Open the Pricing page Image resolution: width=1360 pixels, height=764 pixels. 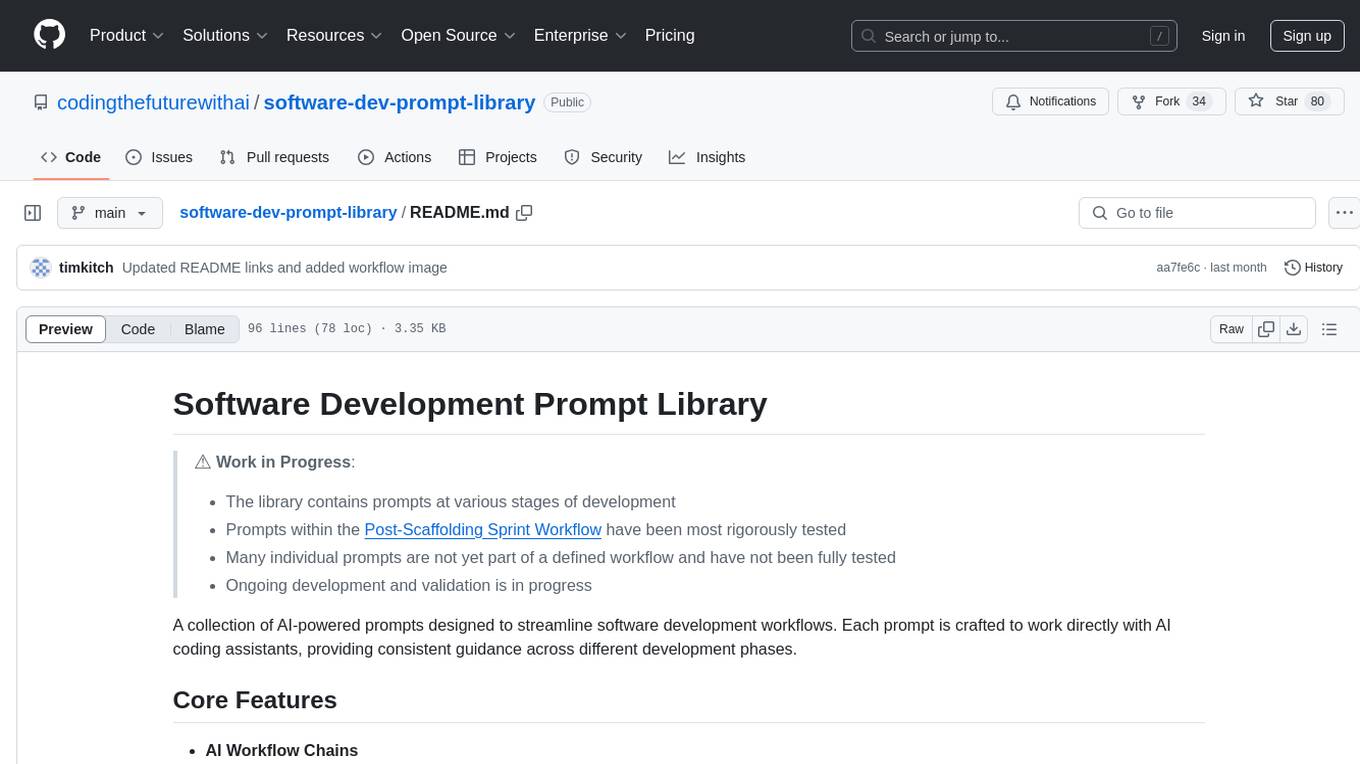(x=670, y=35)
